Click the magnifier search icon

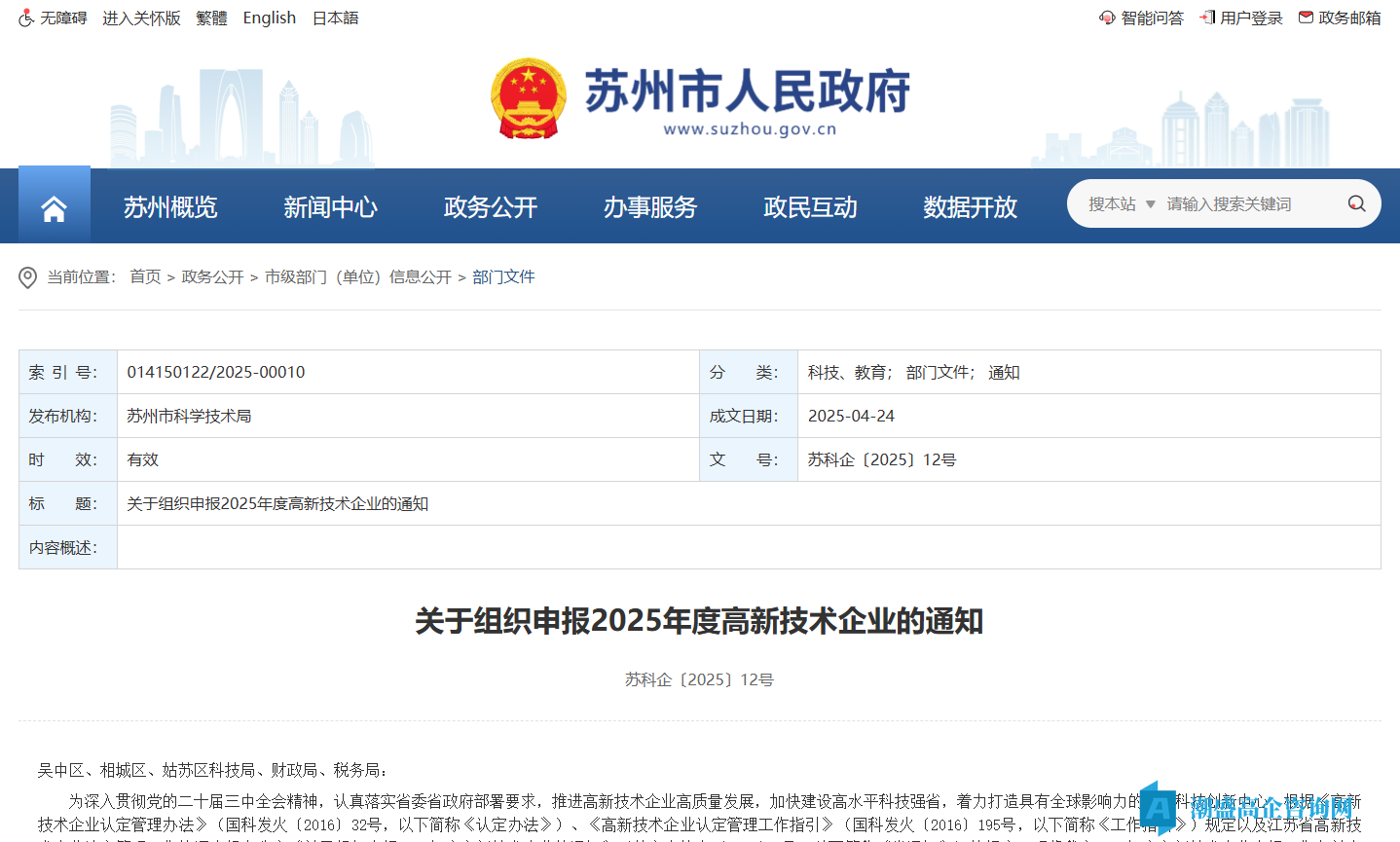(x=1356, y=203)
